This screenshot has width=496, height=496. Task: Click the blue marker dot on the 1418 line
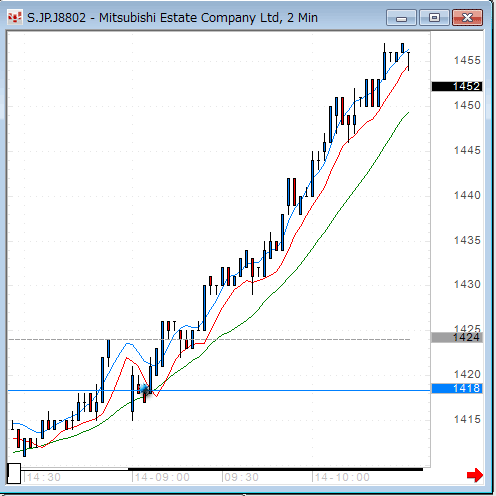click(x=144, y=389)
